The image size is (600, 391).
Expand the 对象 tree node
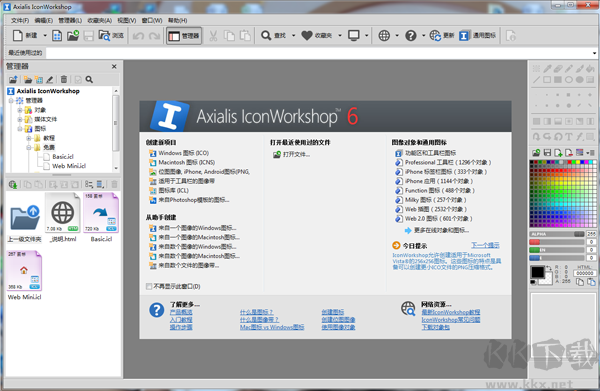20,110
